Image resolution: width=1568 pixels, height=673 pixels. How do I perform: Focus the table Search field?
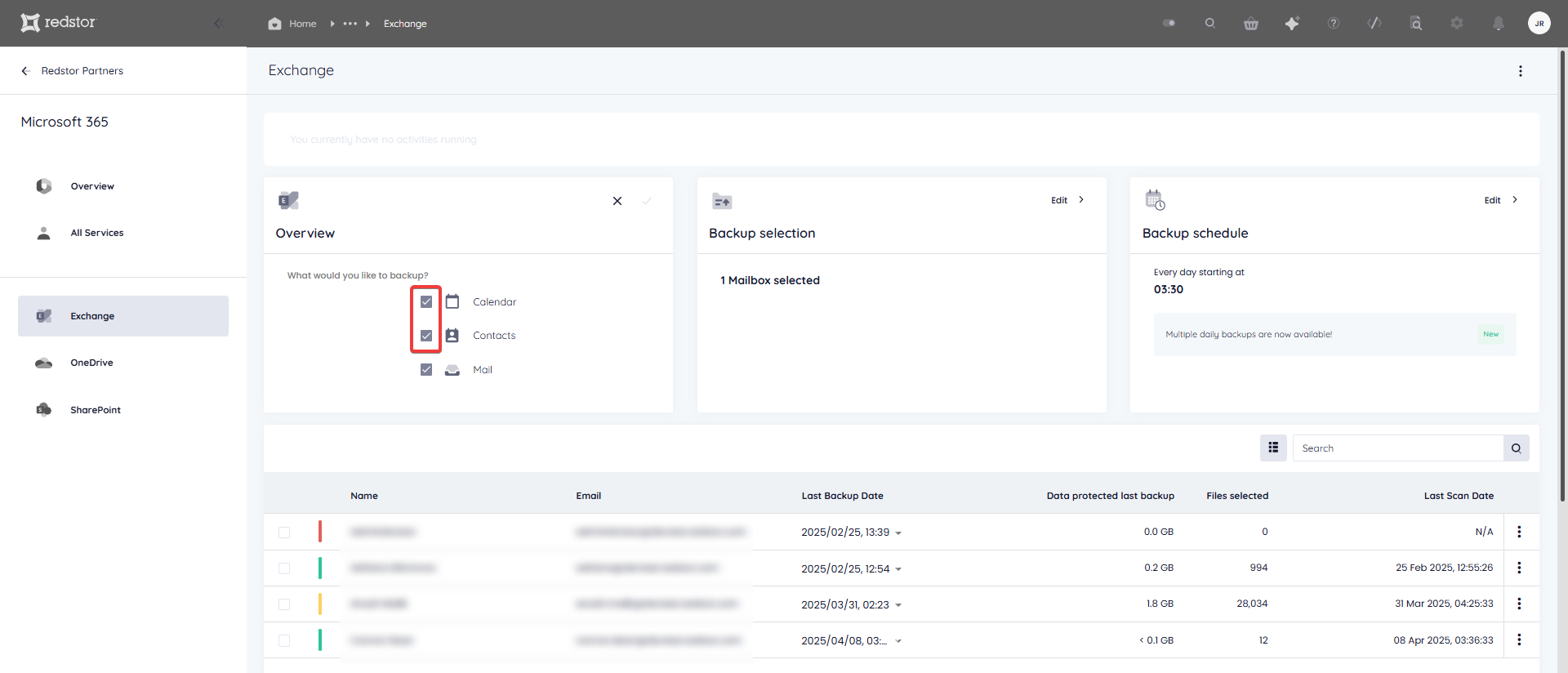1398,448
